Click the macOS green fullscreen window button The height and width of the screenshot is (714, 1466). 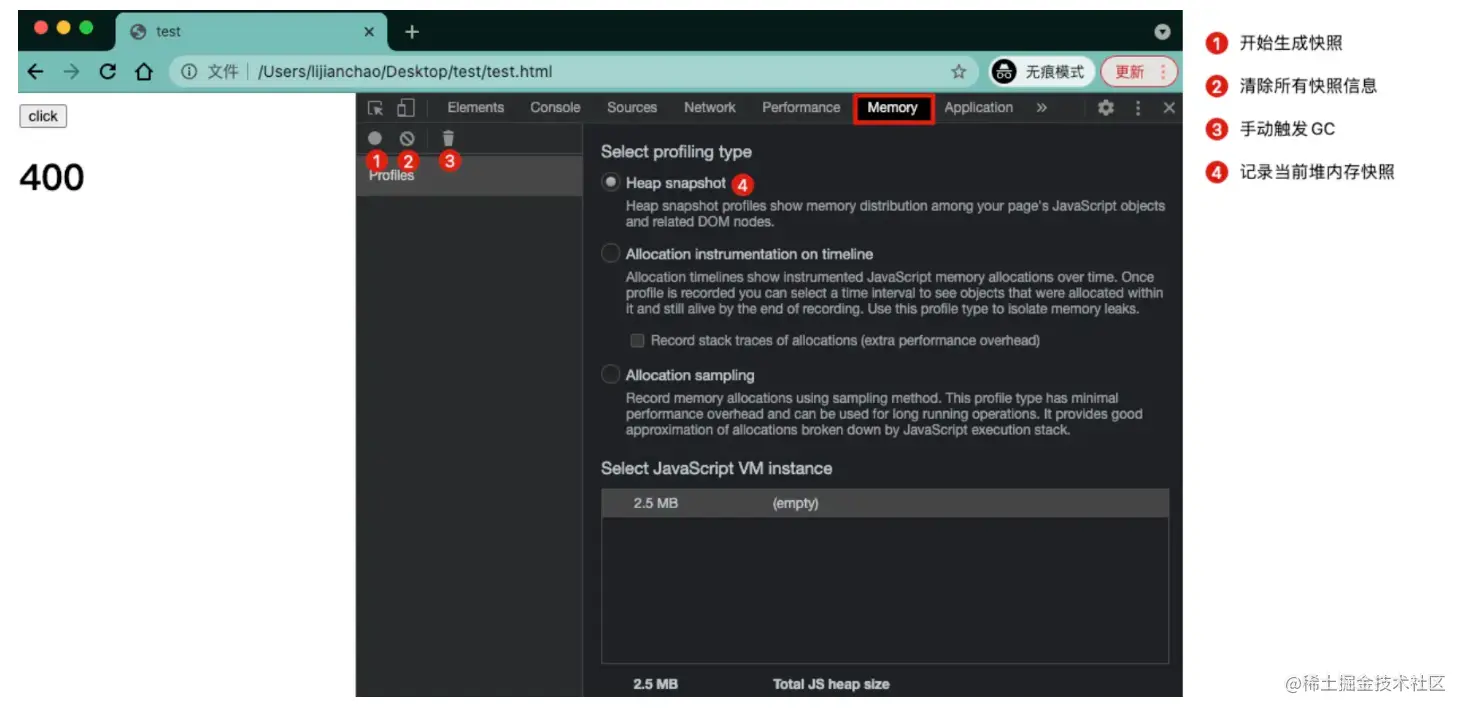click(86, 28)
